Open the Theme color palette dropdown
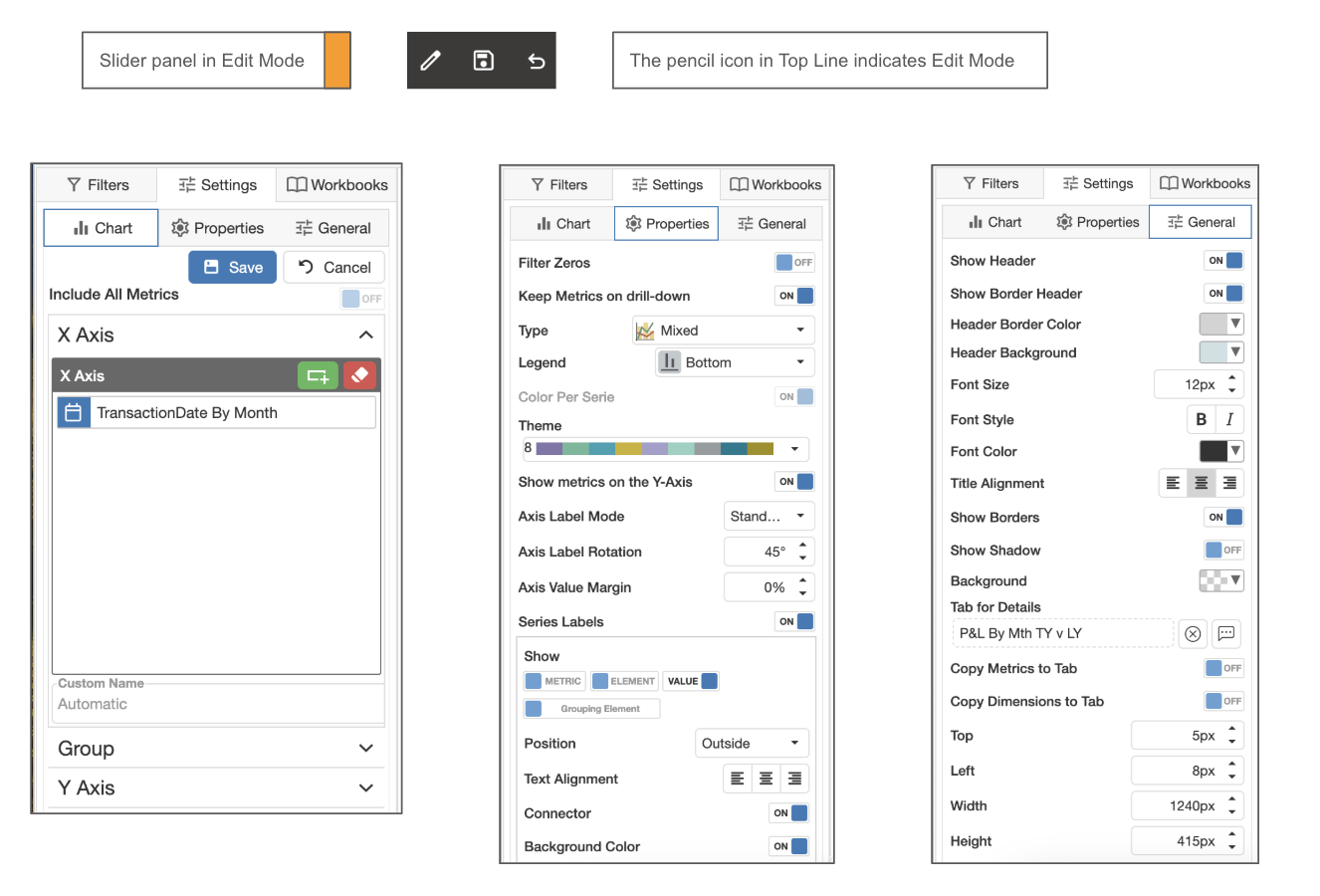Screen dimensions: 1320x896 [665, 449]
